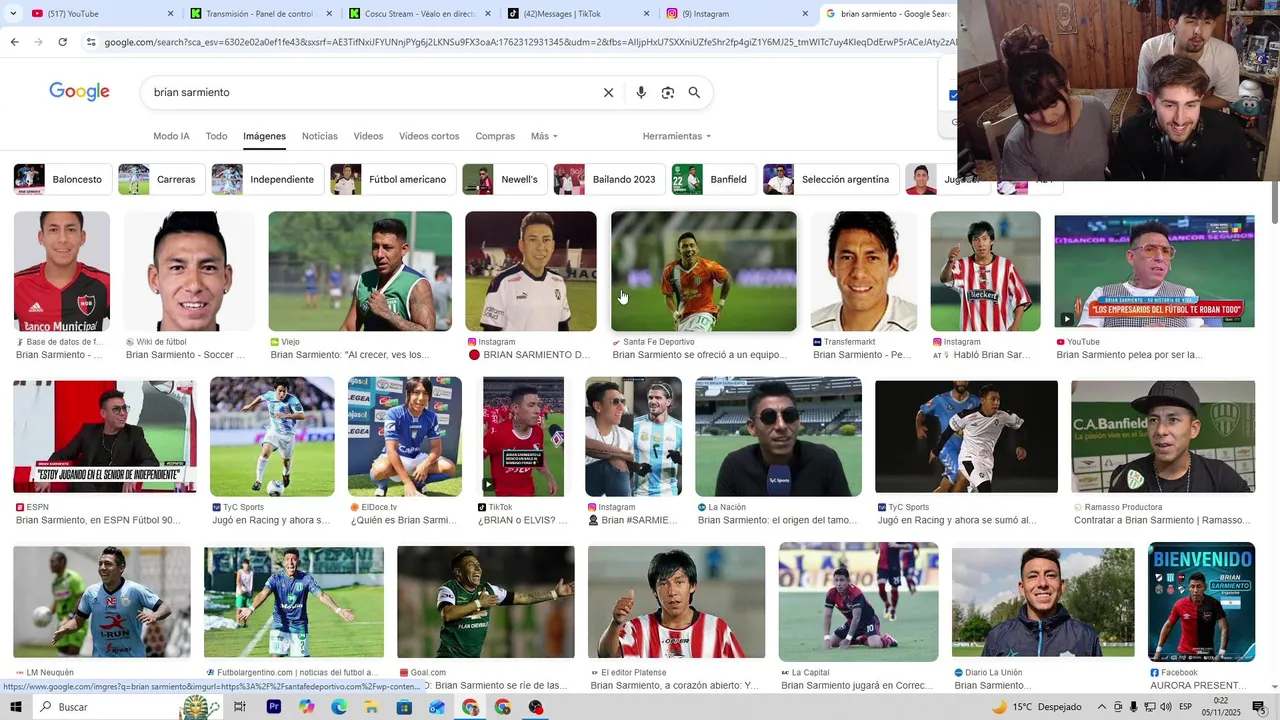The width and height of the screenshot is (1280, 720).
Task: Open the TikTok 'BRIAN o ELVIS' thumbnail
Action: (523, 436)
